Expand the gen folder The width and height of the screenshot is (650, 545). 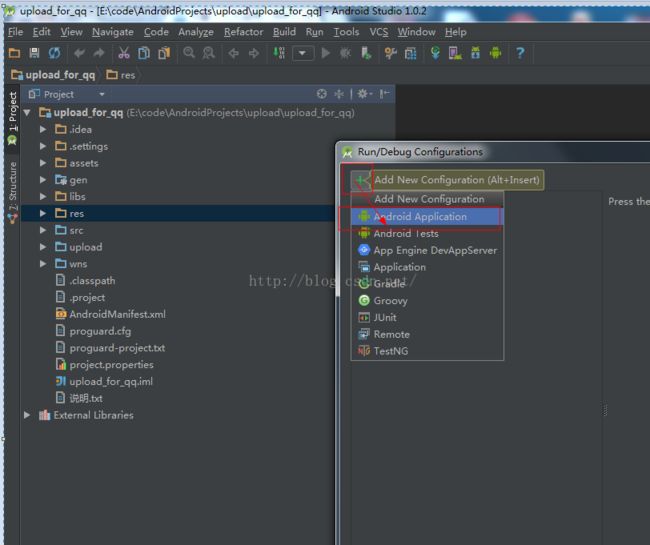[x=43, y=179]
